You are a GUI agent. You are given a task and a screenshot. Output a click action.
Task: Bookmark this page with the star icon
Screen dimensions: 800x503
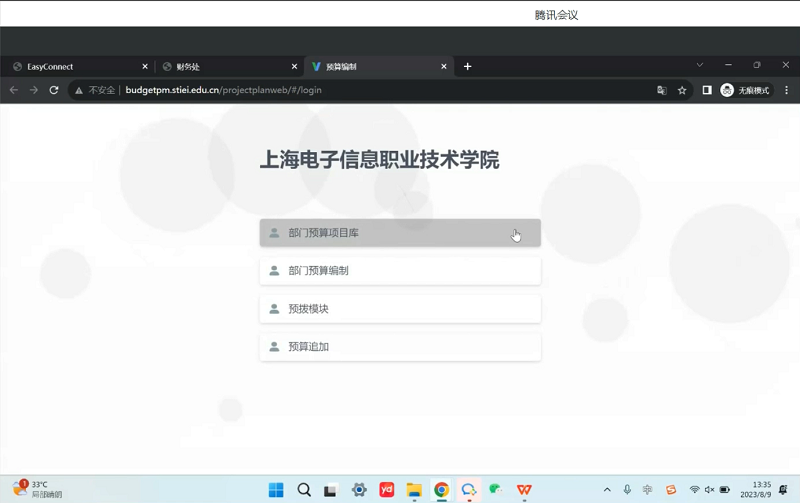tap(682, 90)
